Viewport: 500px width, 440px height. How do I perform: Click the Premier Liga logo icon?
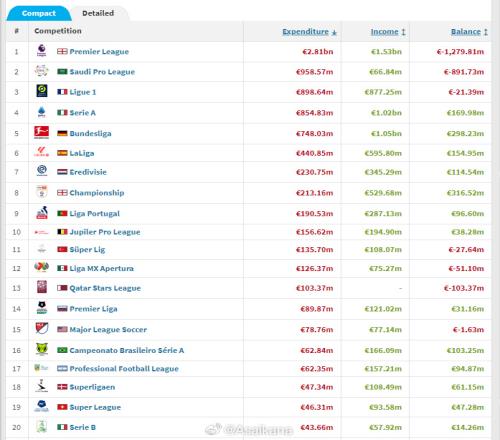[x=42, y=308]
